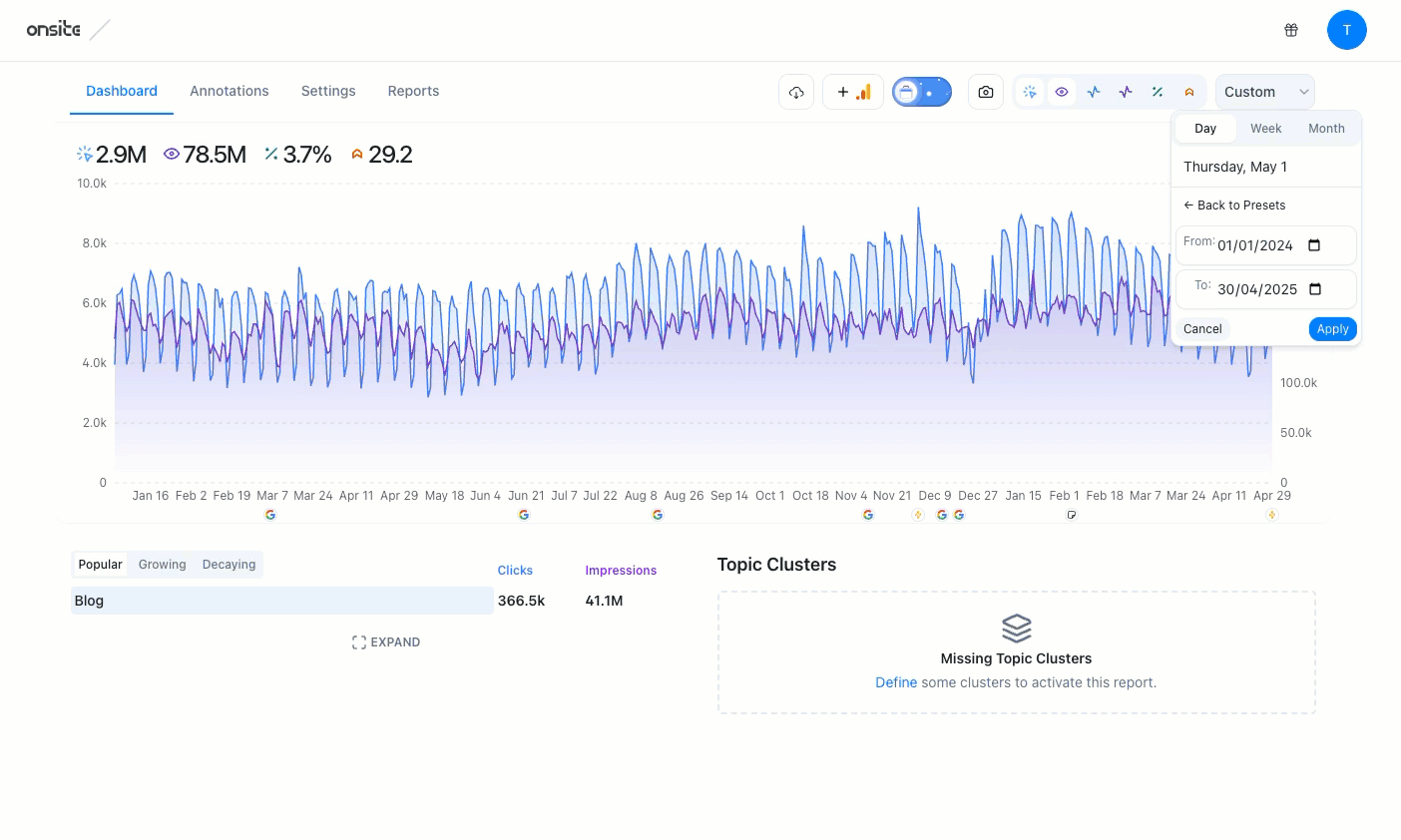This screenshot has width=1401, height=840.
Task: Click the add Google Analytics button
Action: coord(853,92)
